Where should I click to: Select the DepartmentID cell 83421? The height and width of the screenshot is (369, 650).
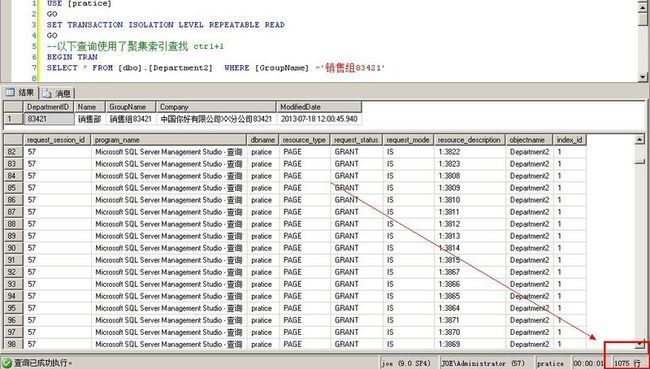(x=49, y=119)
